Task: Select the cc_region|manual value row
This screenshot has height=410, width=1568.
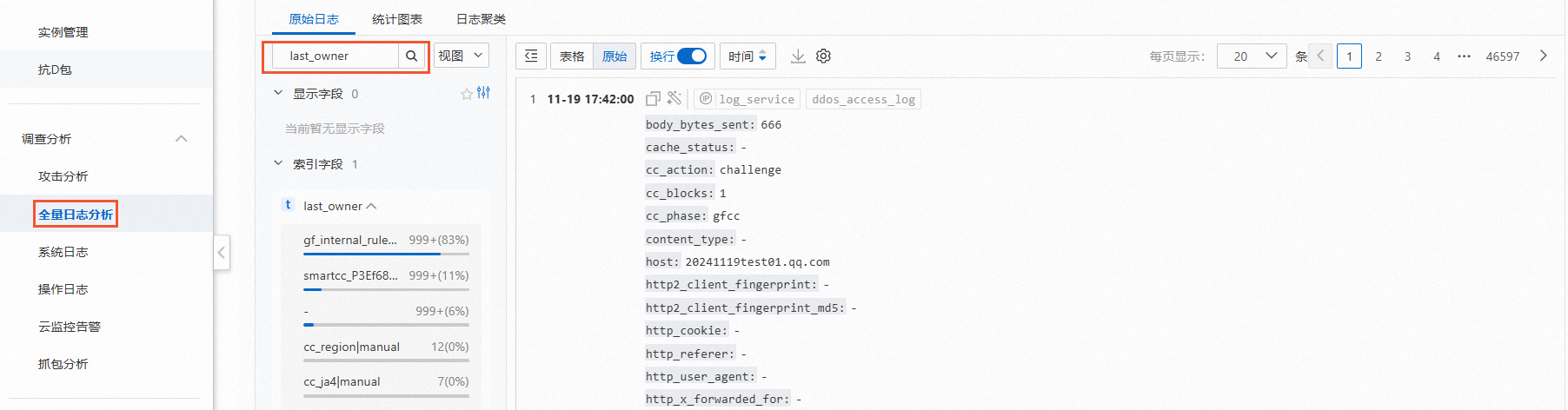Action: [x=386, y=347]
